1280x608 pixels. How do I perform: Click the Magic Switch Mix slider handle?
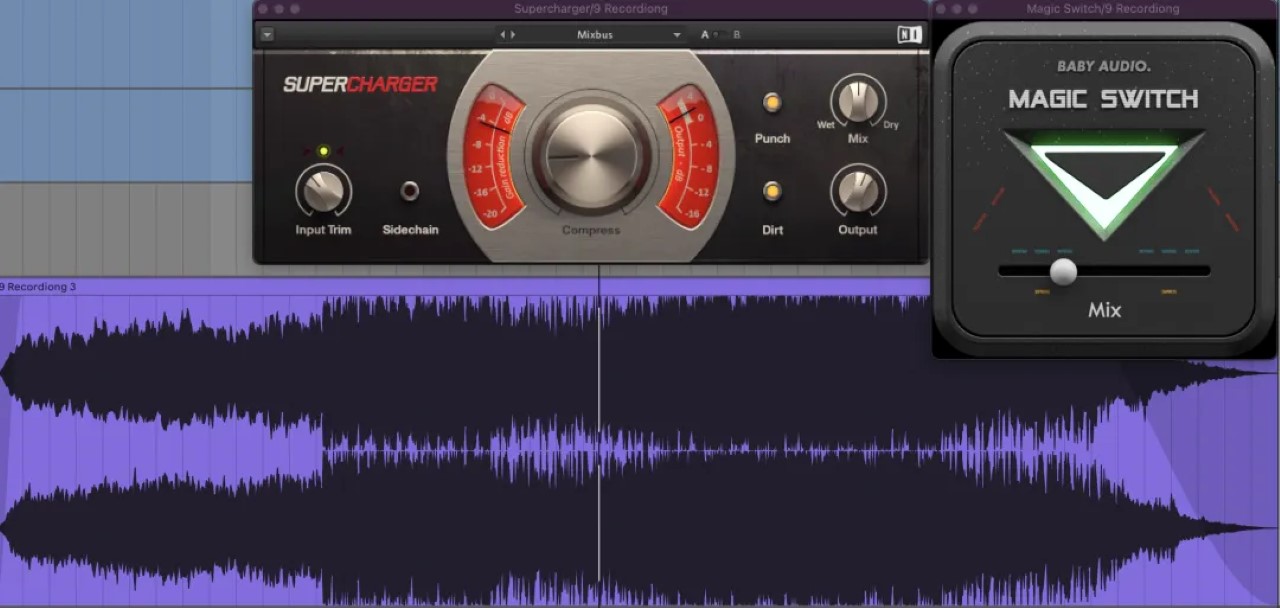point(1064,271)
